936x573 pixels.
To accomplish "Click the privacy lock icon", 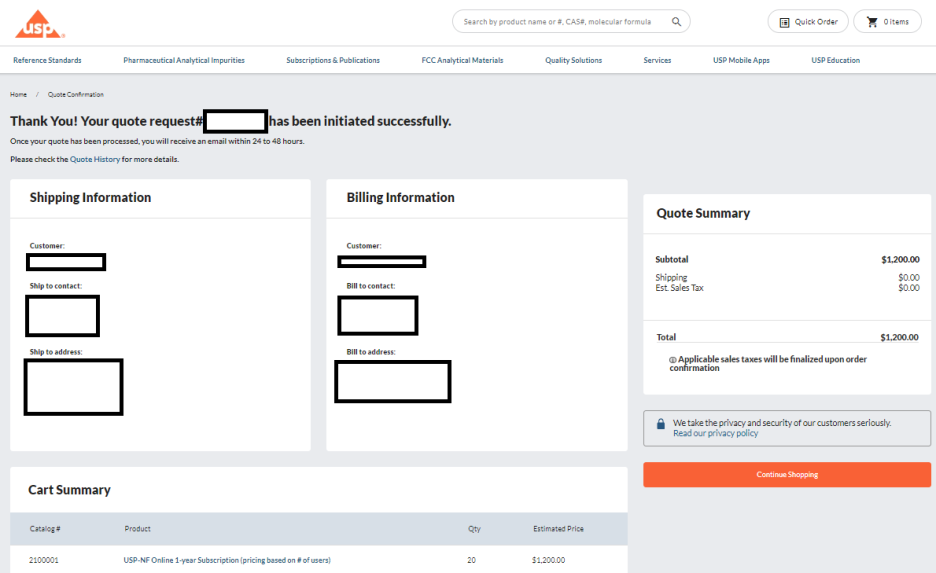I will (661, 424).
